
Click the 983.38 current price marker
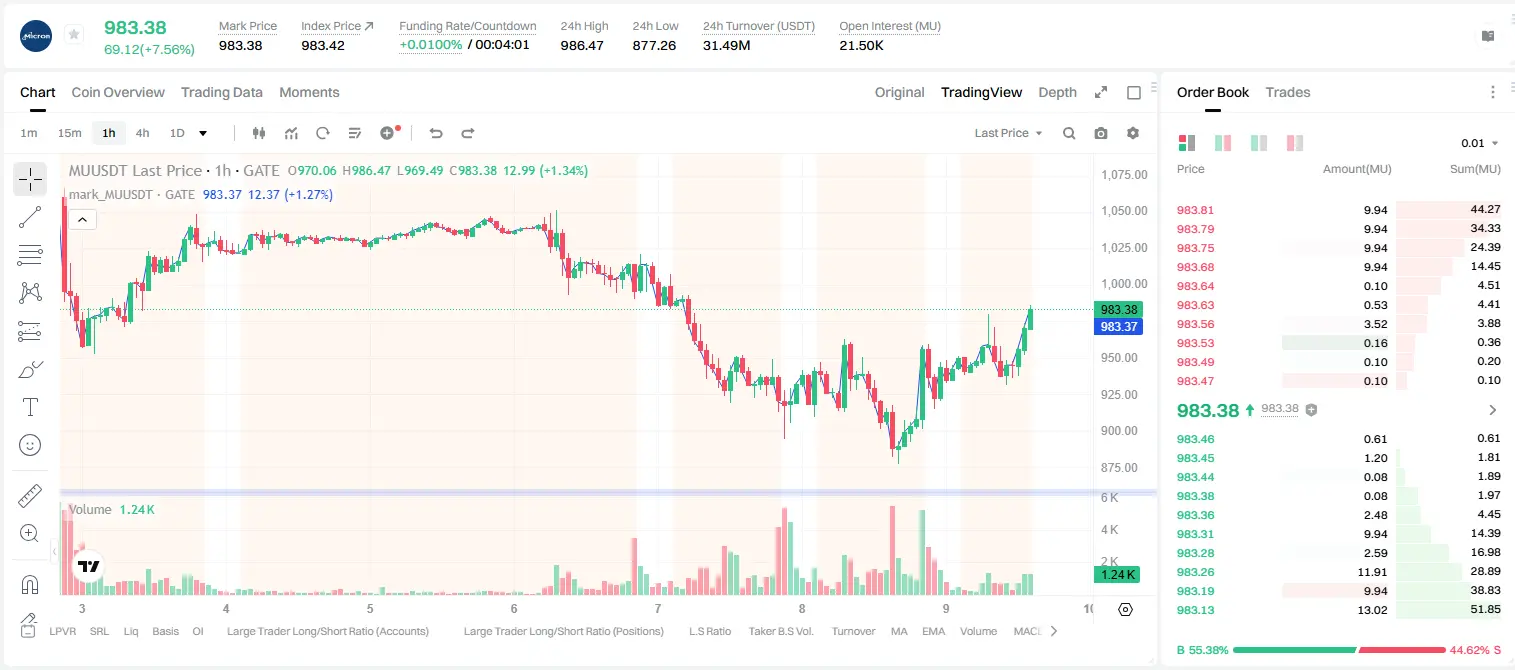pyautogui.click(x=1119, y=310)
